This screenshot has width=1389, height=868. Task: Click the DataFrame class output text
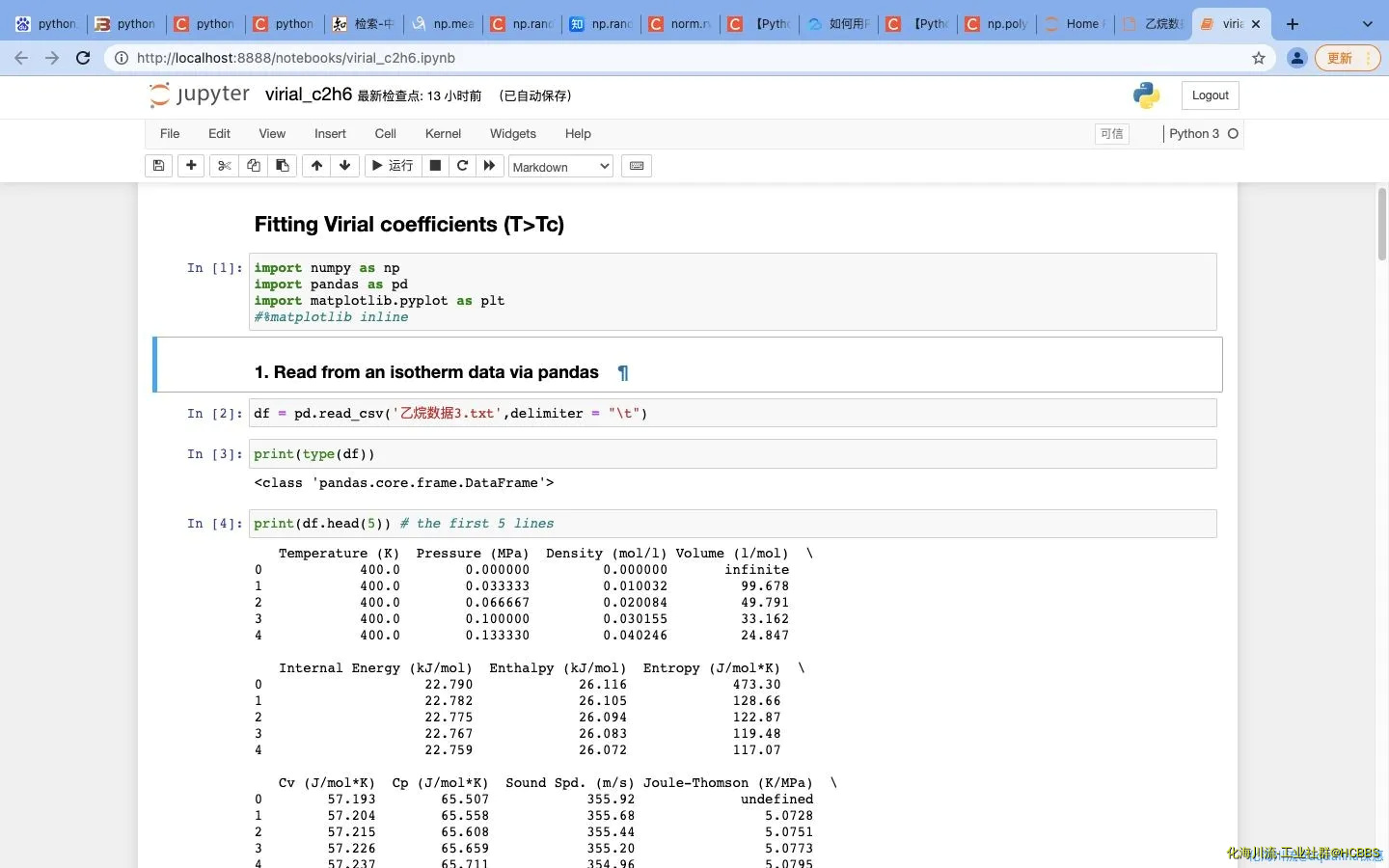point(403,482)
